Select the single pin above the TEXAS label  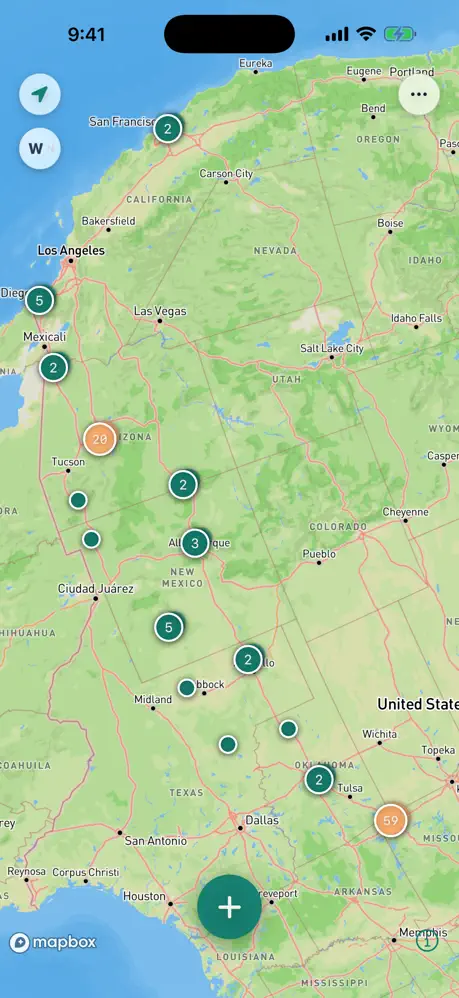228,744
